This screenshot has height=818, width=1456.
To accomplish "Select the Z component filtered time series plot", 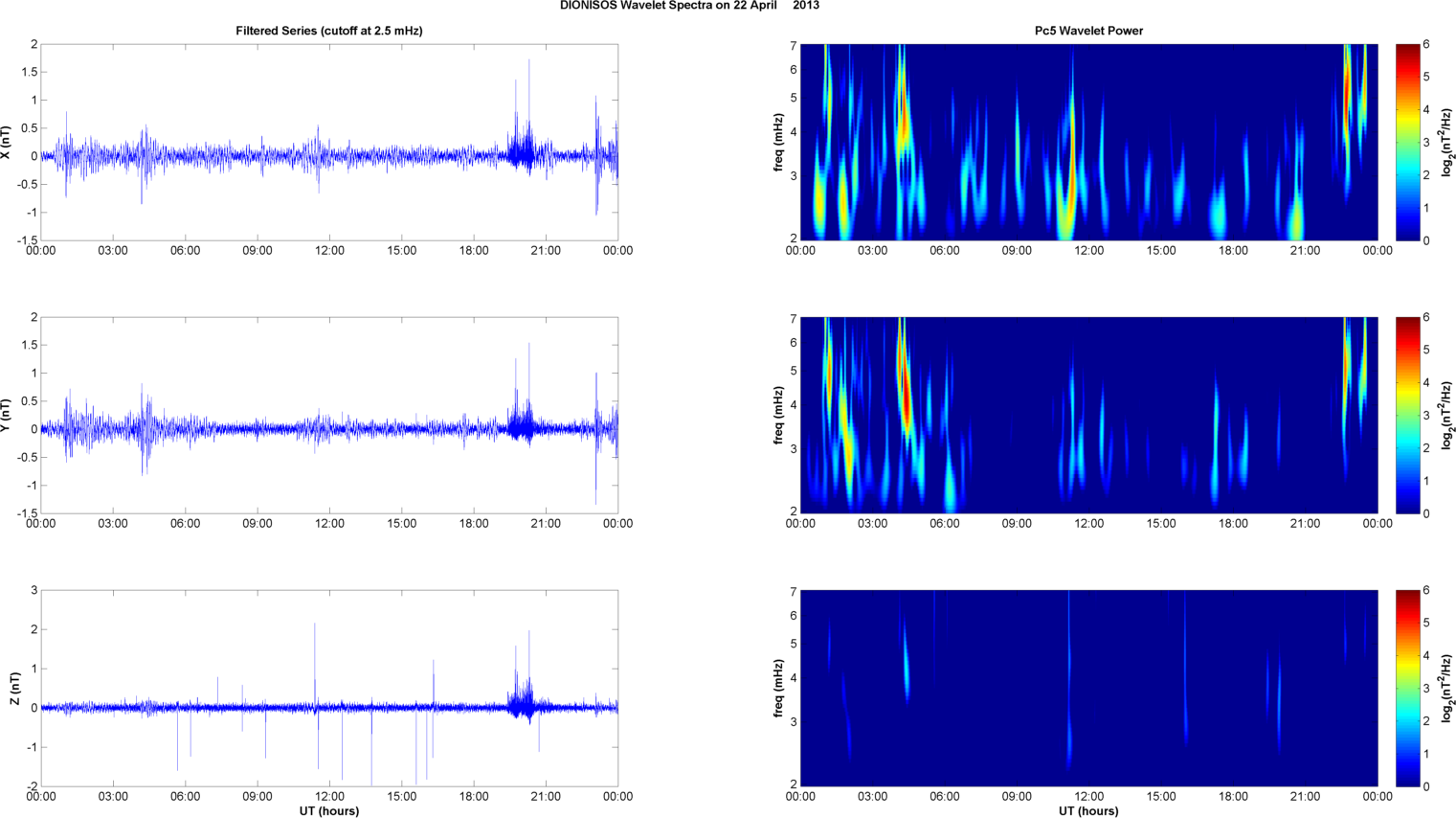I will (329, 688).
